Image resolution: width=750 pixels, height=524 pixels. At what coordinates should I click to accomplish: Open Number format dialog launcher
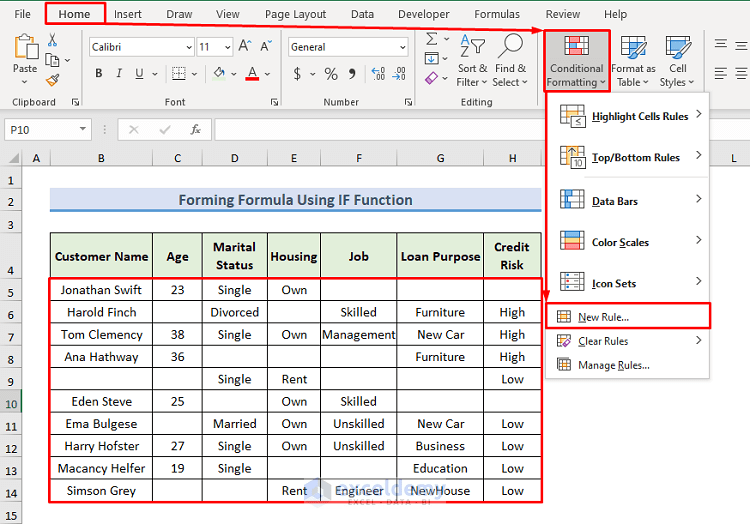(408, 102)
